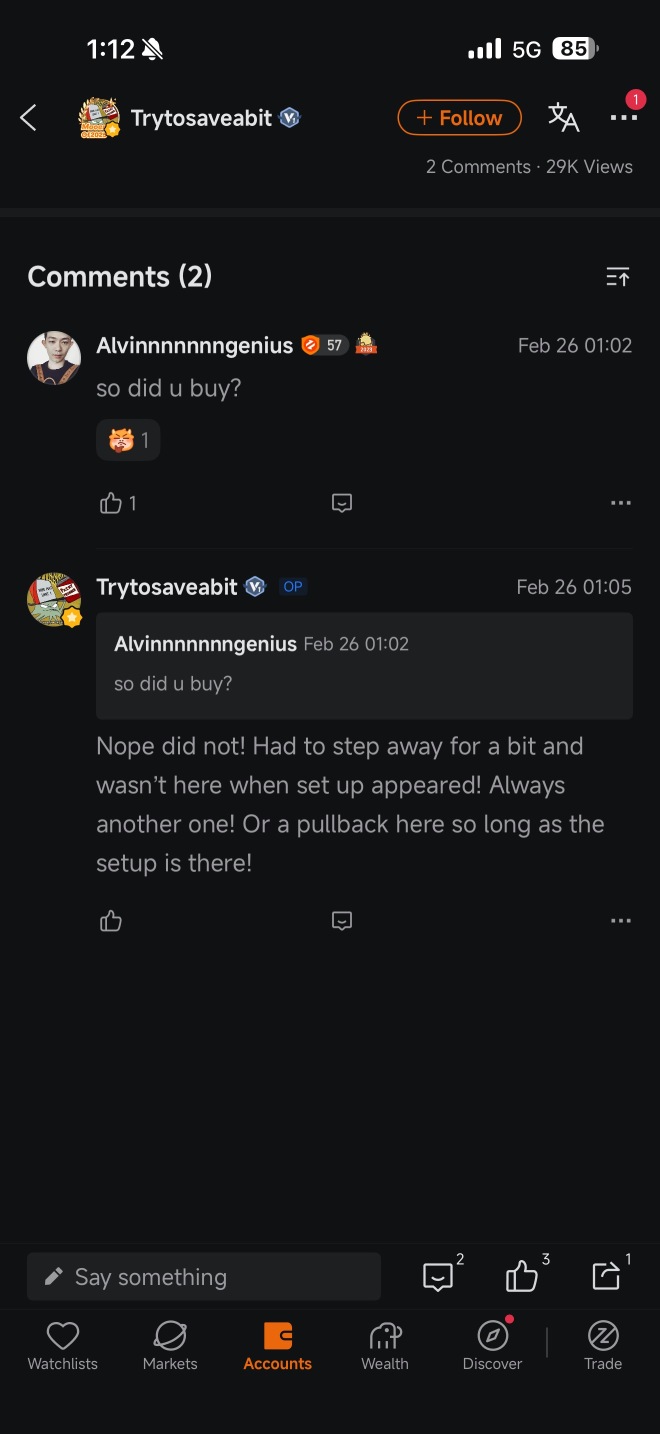Reply to Trytosaveabit's comment
660x1434 pixels.
342,921
